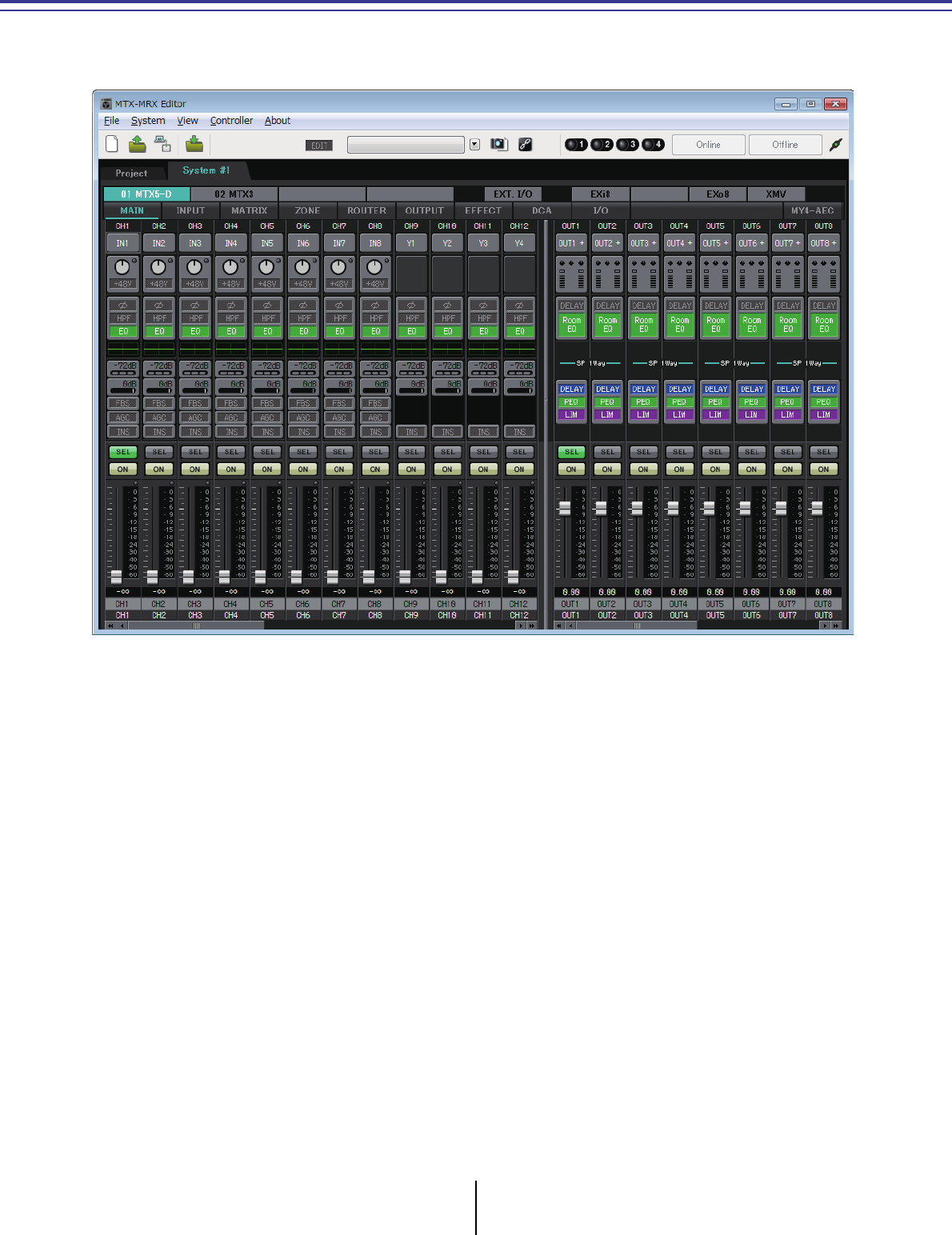Expand the OUT8 + output port

click(823, 243)
